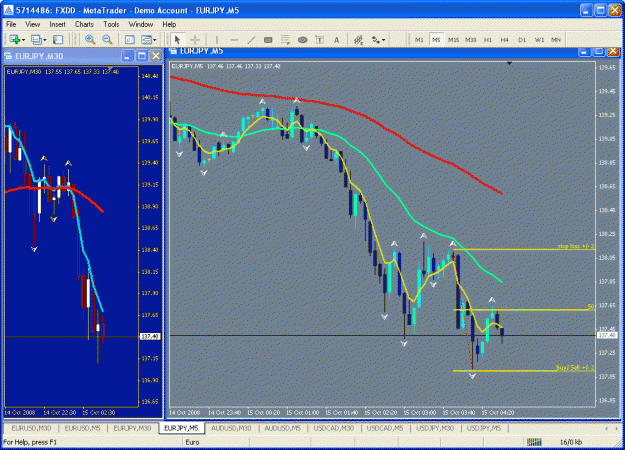Open the Charts menu
This screenshot has height=450, width=625.
click(84, 24)
